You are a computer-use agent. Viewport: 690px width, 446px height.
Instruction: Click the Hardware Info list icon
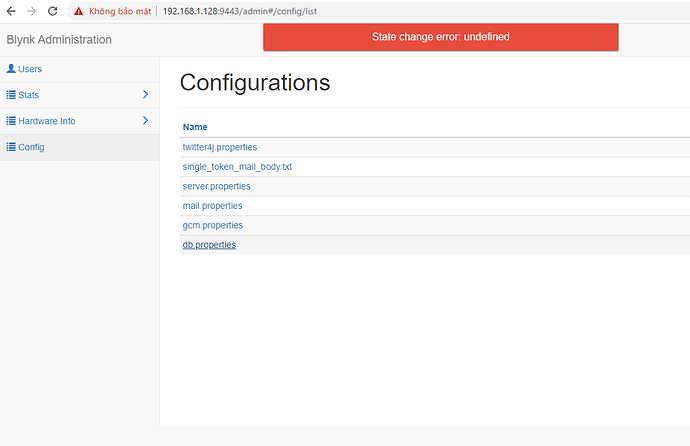(11, 121)
